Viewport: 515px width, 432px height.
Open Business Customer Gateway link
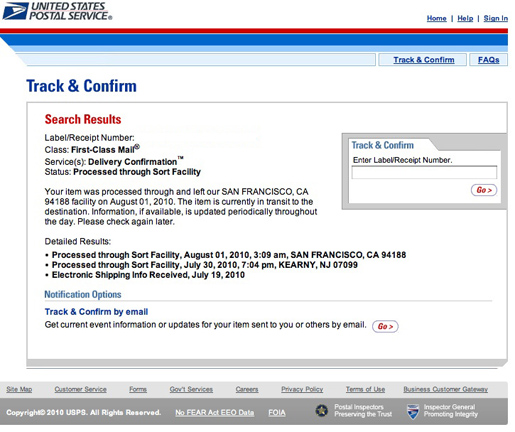[x=446, y=389]
